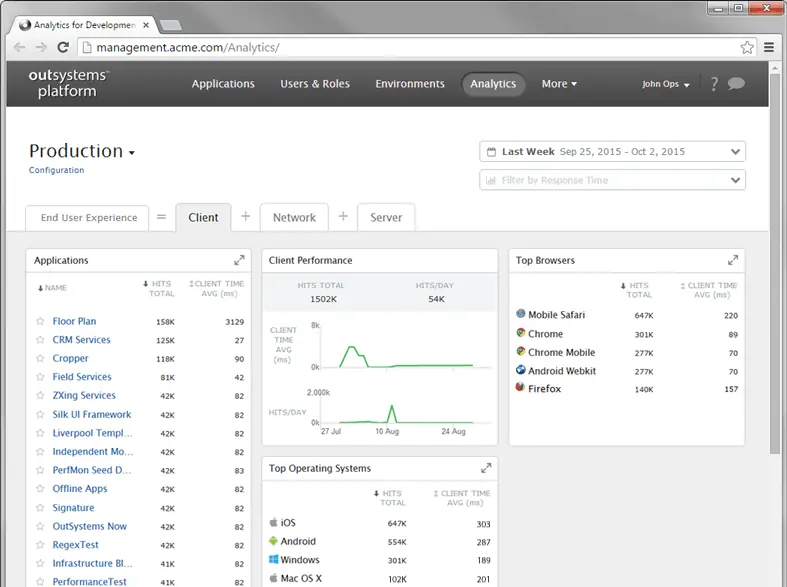This screenshot has width=787, height=587.
Task: Expand the Top Operating Systems panel
Action: click(486, 468)
